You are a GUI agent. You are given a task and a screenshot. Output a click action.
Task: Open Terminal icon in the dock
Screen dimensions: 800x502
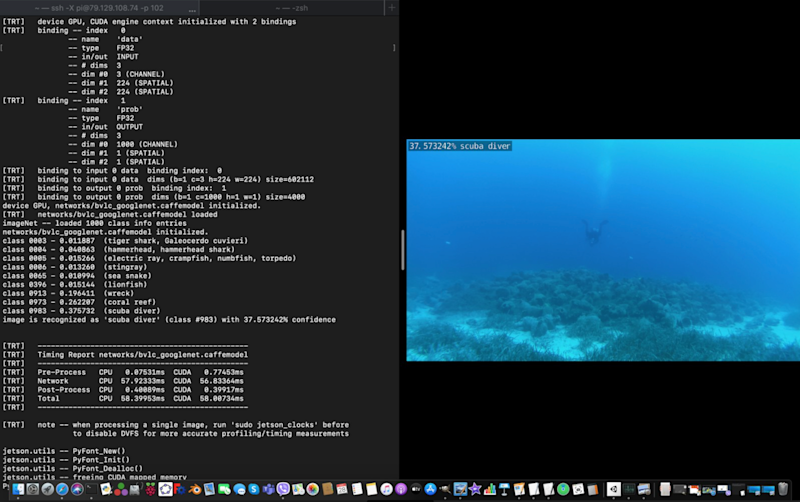(x=91, y=490)
